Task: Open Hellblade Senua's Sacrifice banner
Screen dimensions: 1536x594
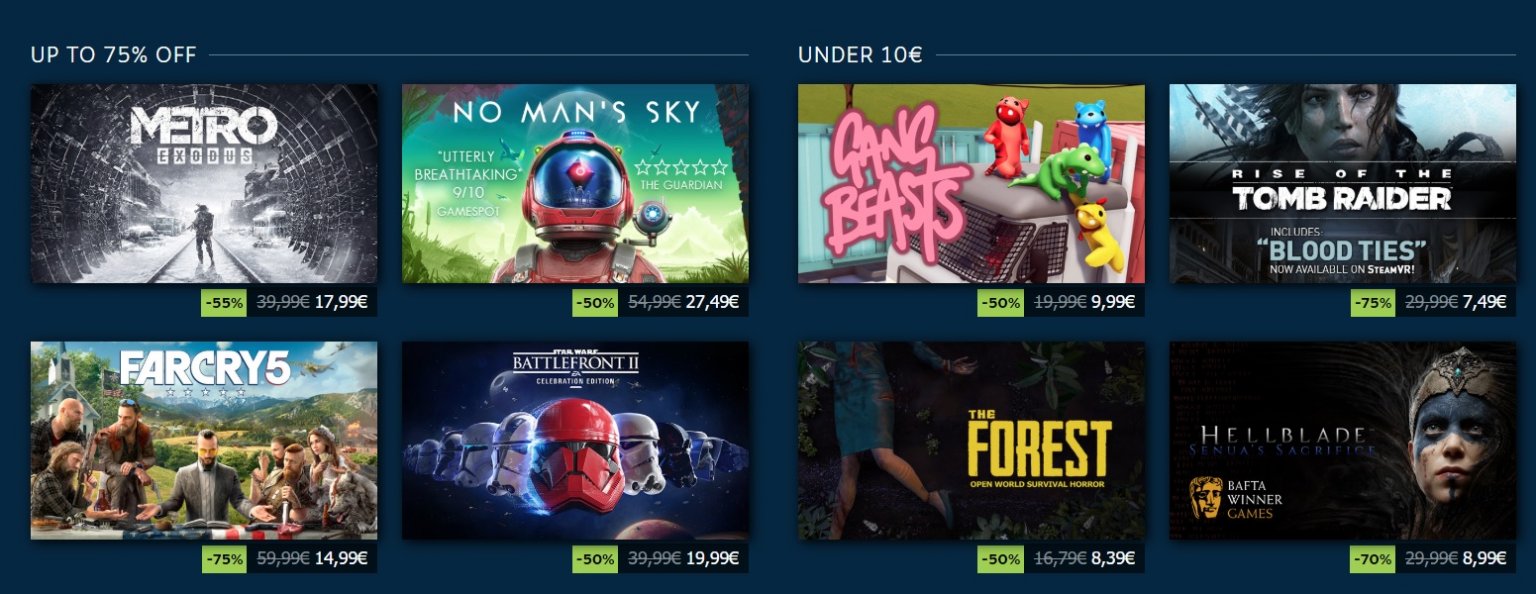Action: coord(1343,440)
